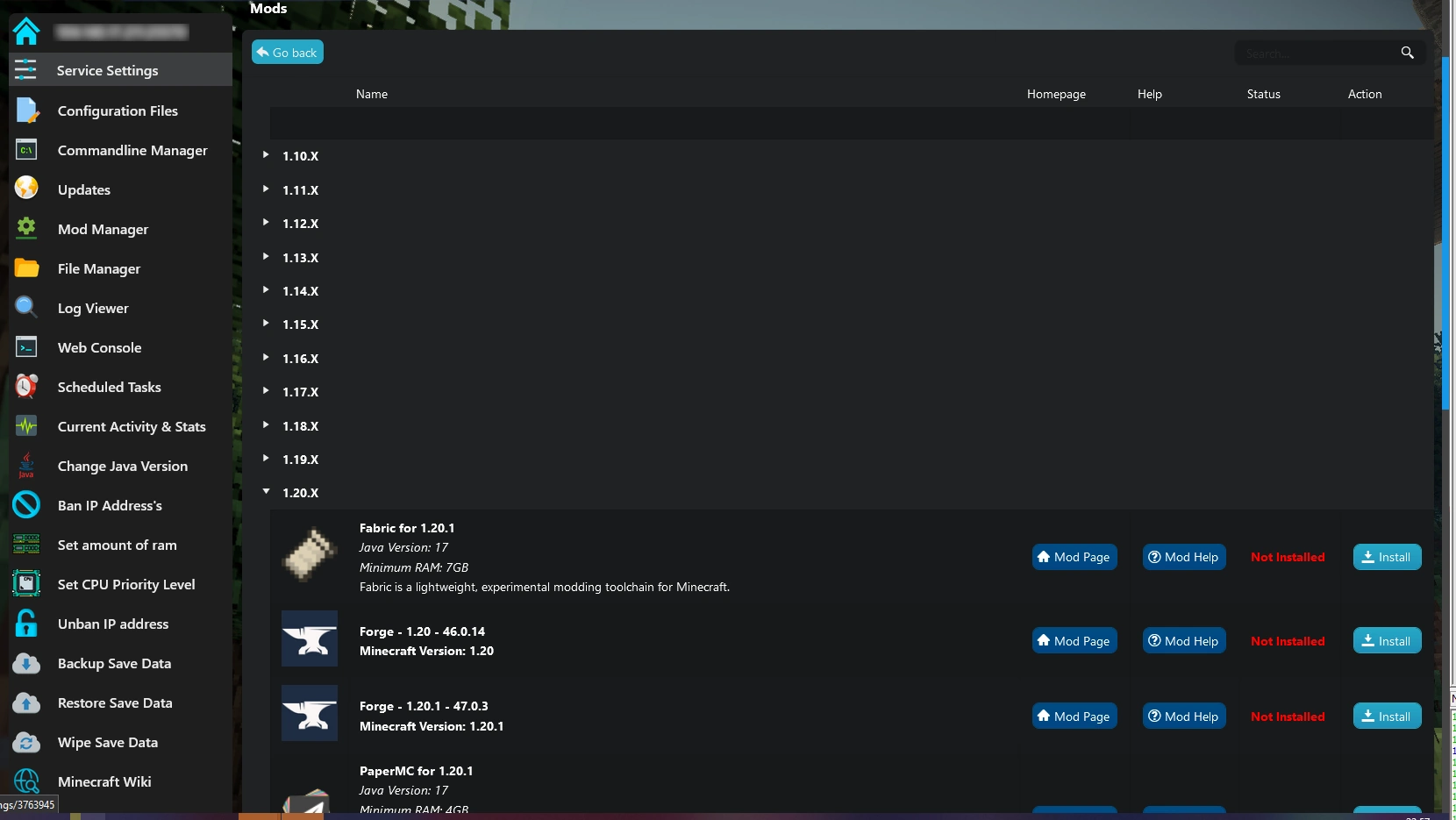Open Mod Help for Forge 1.20.1
This screenshot has height=820, width=1456.
1183,717
